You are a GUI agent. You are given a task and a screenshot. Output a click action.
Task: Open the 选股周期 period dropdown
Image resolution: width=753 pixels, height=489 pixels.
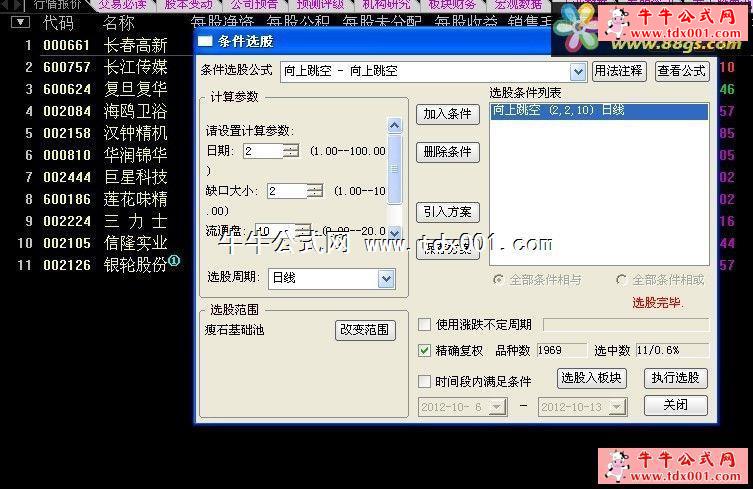pyautogui.click(x=386, y=279)
